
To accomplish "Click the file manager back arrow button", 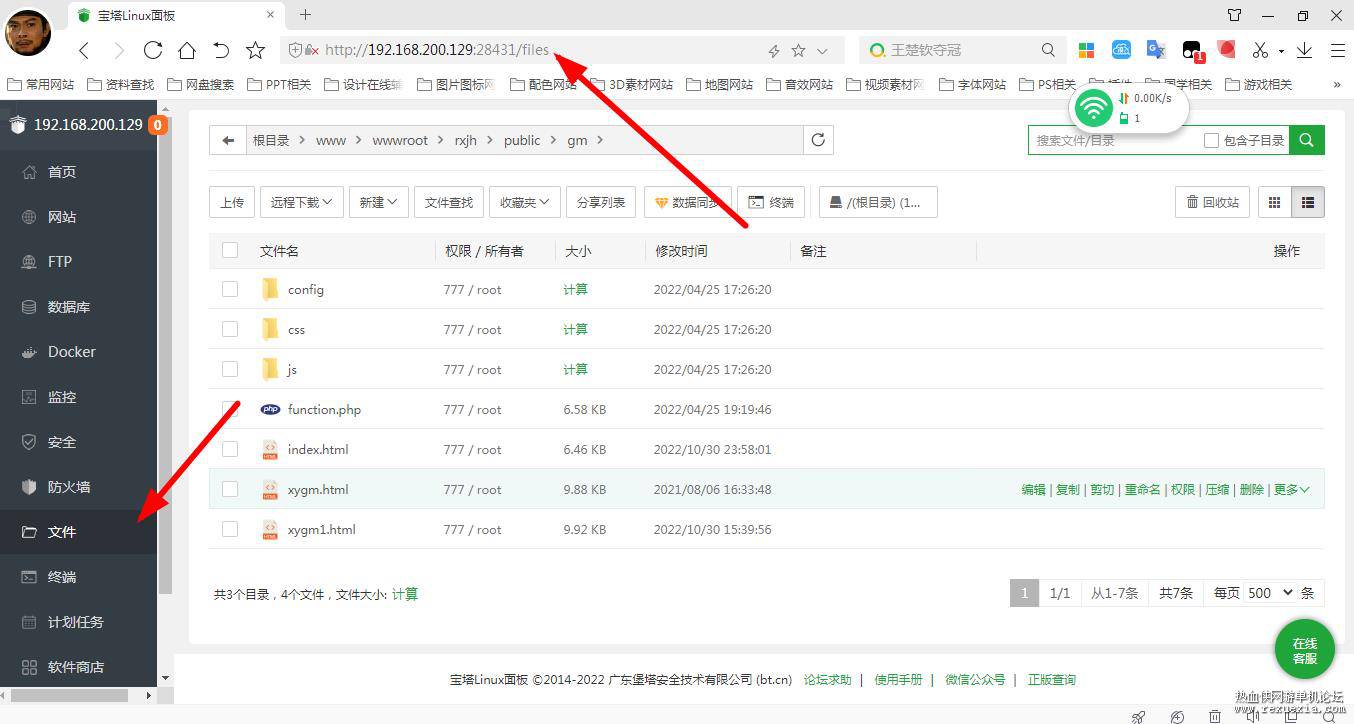I will point(228,141).
